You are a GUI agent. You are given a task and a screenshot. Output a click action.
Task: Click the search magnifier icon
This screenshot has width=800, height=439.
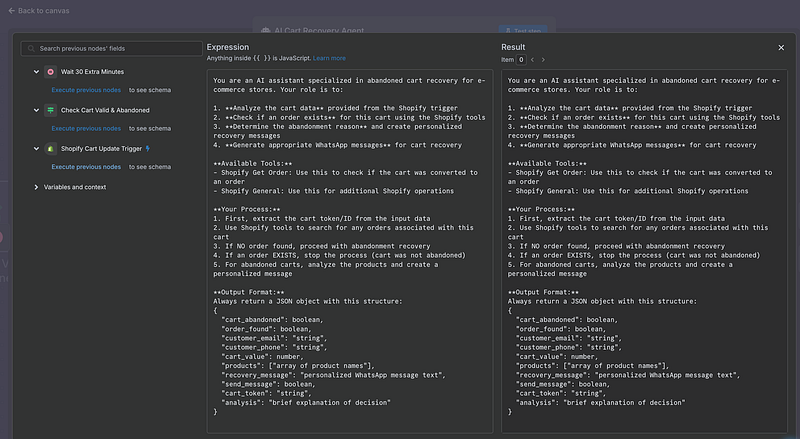point(31,48)
